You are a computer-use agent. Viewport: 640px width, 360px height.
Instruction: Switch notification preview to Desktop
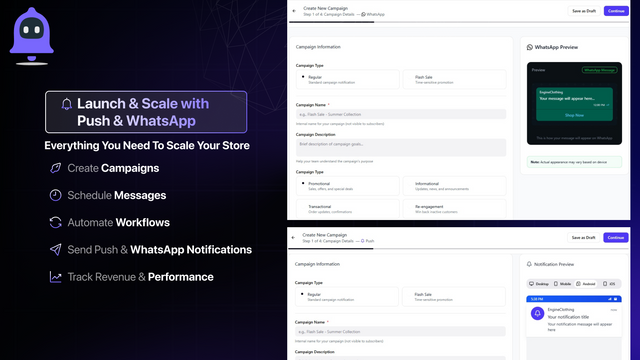click(539, 284)
